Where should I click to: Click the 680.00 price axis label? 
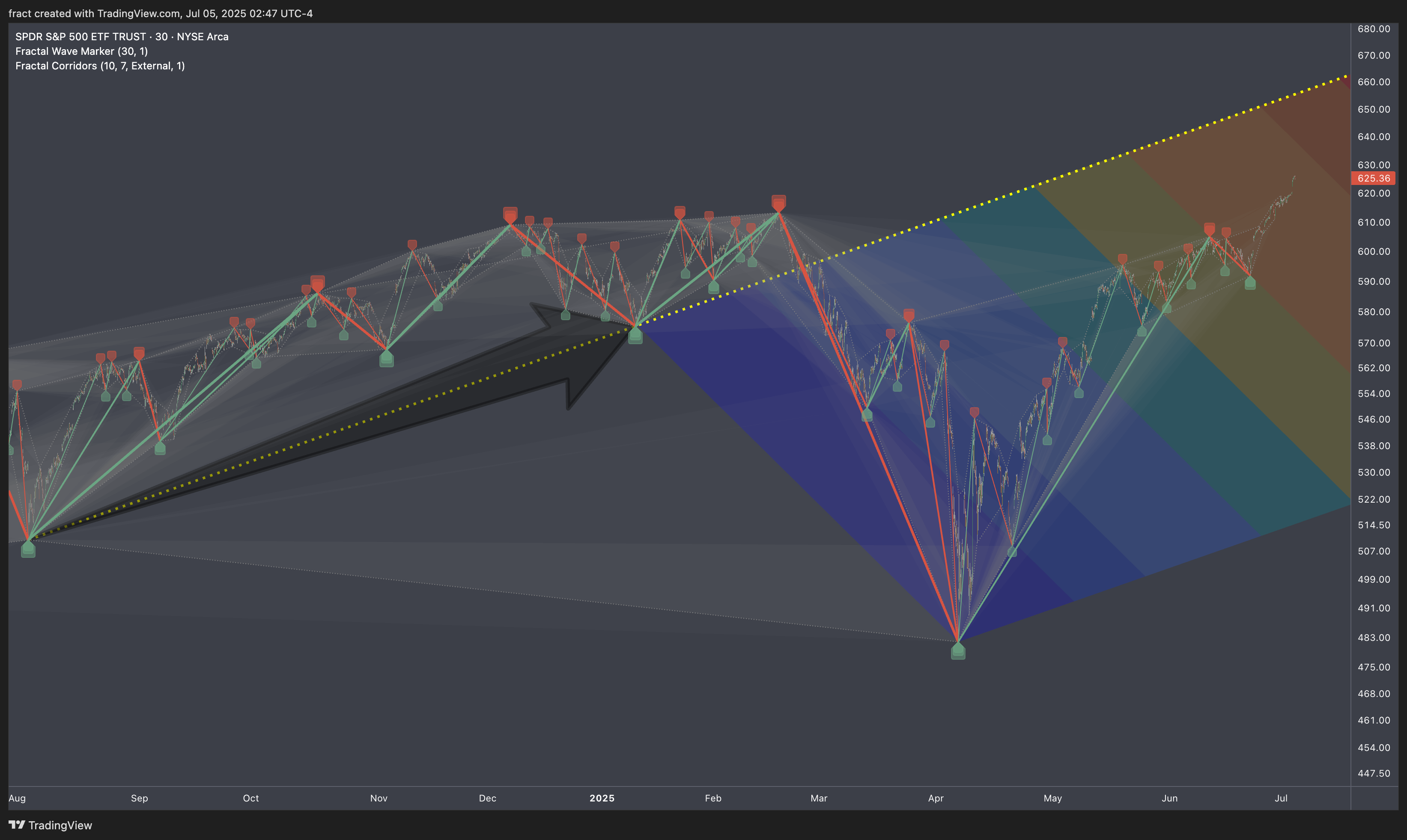point(1374,29)
